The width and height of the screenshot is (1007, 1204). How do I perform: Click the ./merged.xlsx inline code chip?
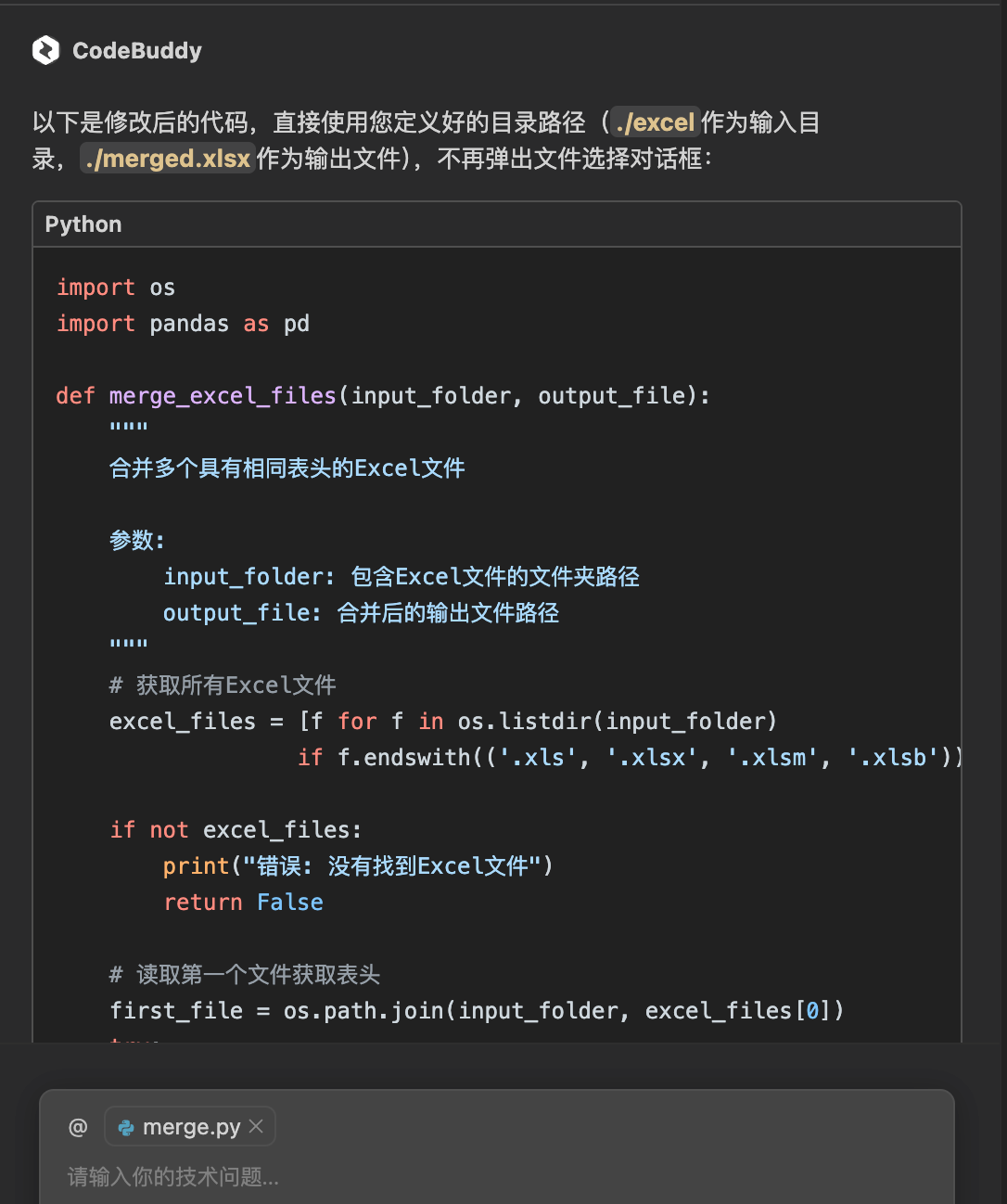167,159
